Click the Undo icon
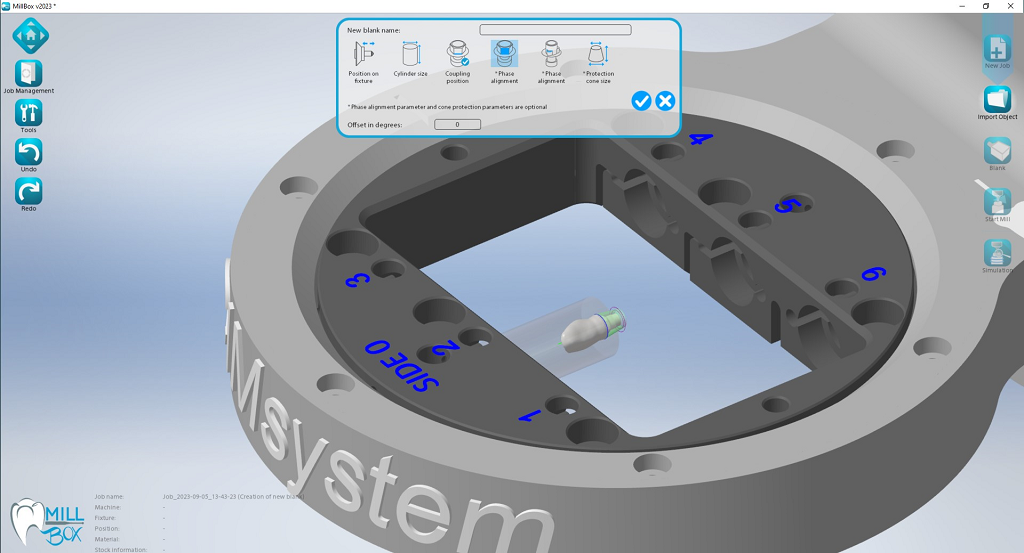This screenshot has width=1024, height=553. 28,152
